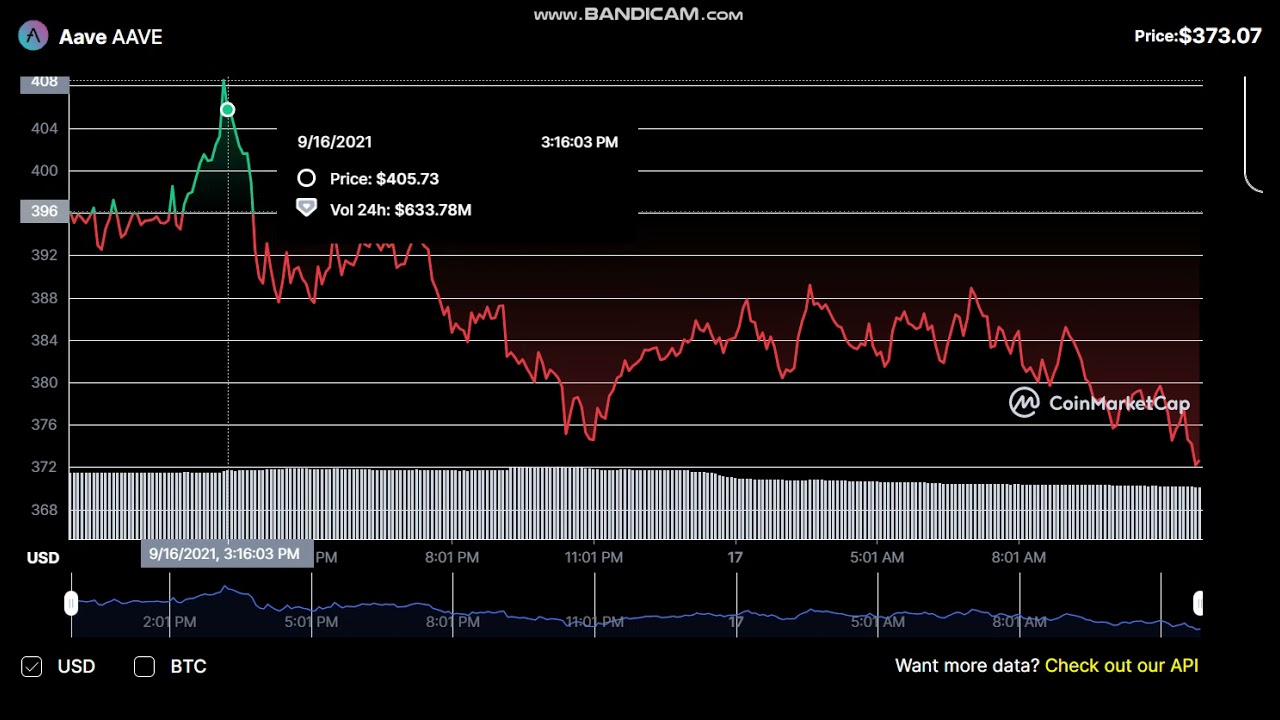The image size is (1280, 720).
Task: Click the 388 y-axis label
Action: (x=44, y=298)
